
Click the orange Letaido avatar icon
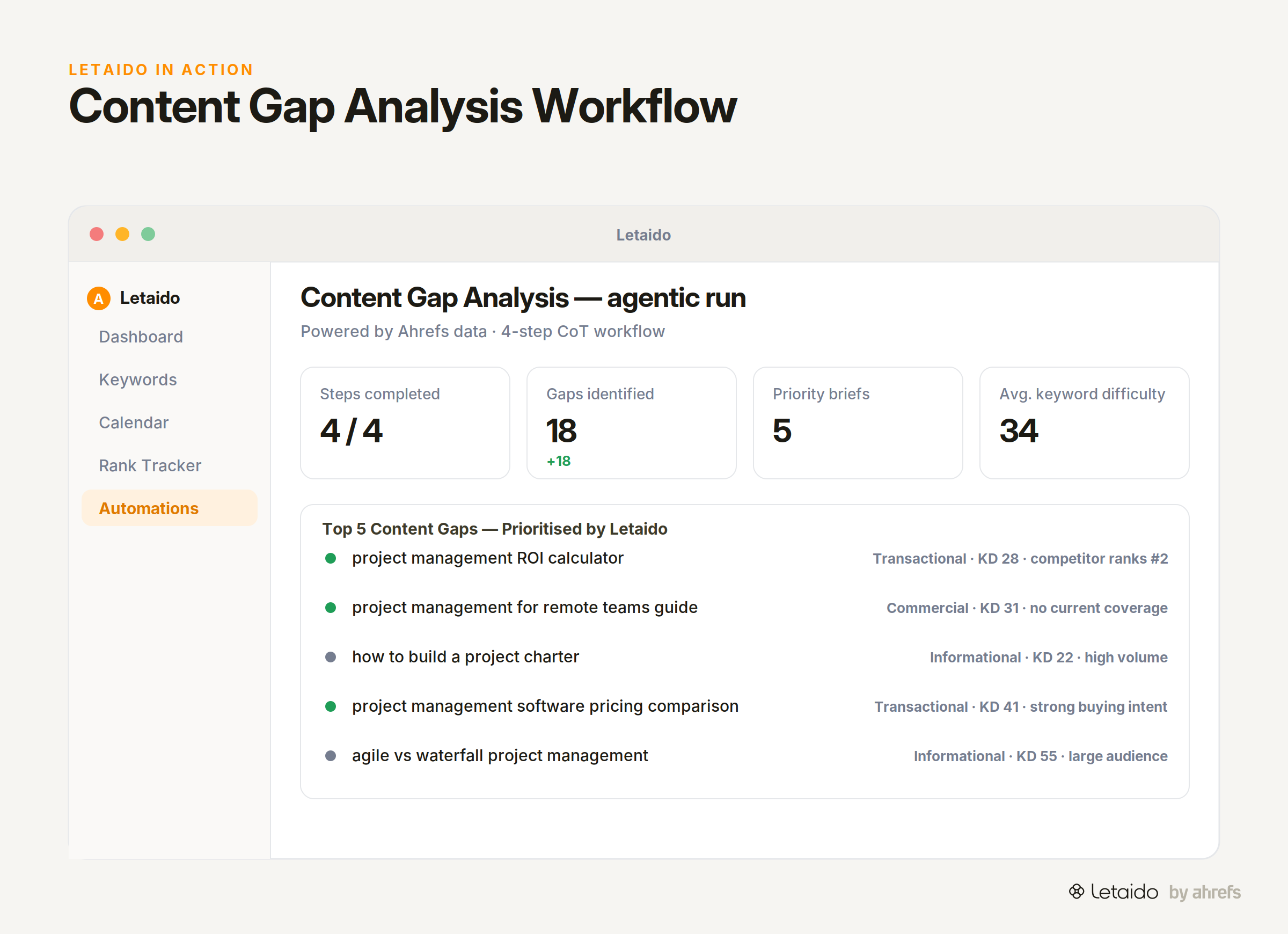point(98,298)
